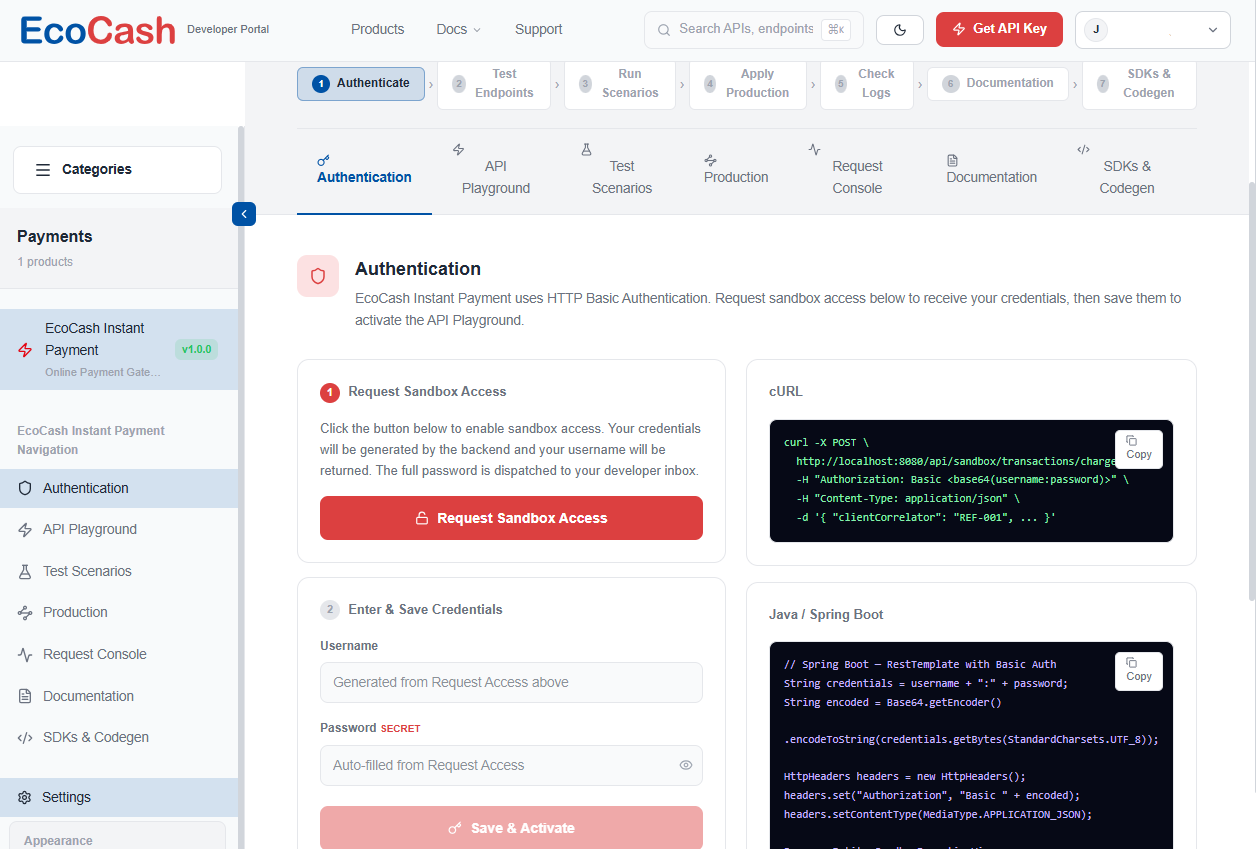Select step 5 Check Logs

[866, 83]
